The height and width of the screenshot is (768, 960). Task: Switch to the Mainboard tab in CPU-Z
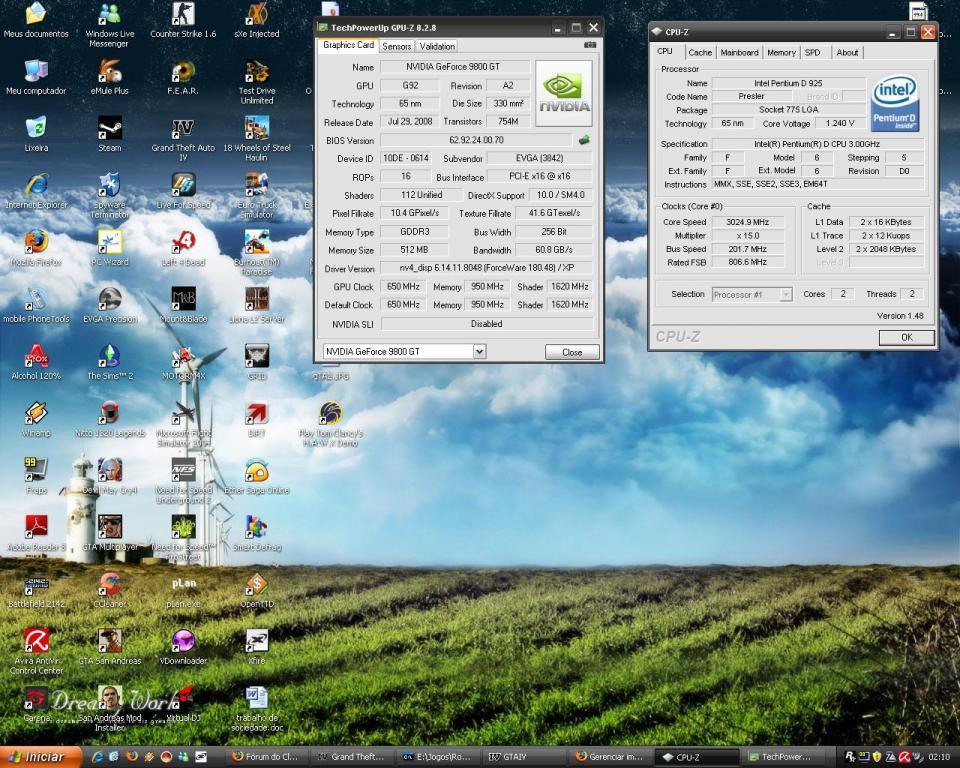pos(739,52)
